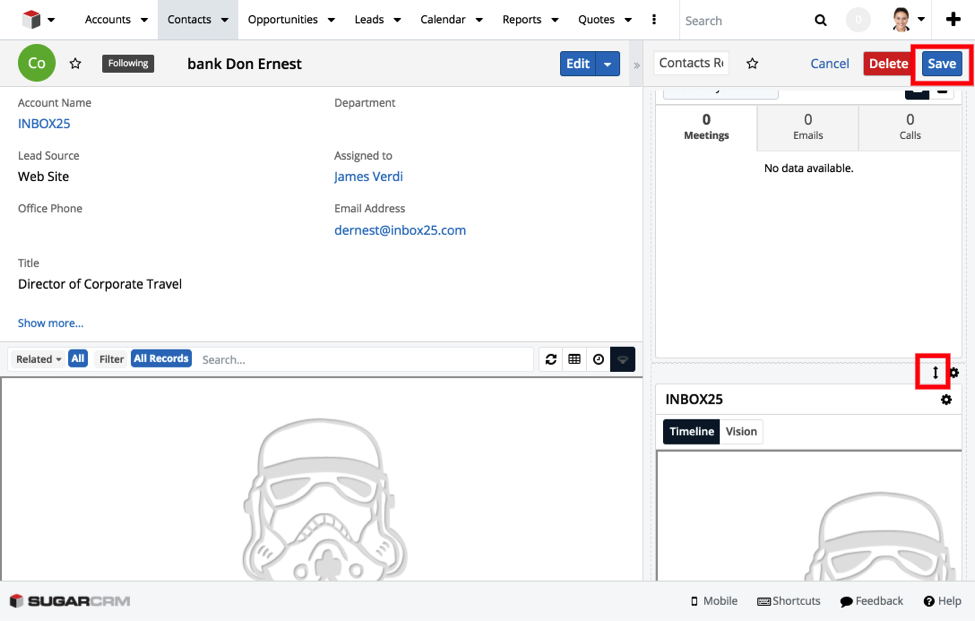Open the user profile avatar menu
This screenshot has height=621, width=975.
click(901, 19)
